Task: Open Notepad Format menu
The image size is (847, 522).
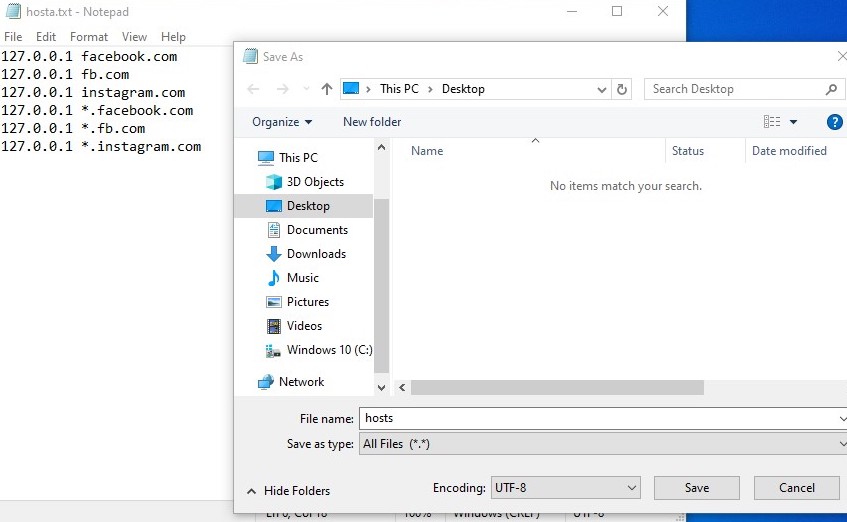Action: [x=89, y=37]
